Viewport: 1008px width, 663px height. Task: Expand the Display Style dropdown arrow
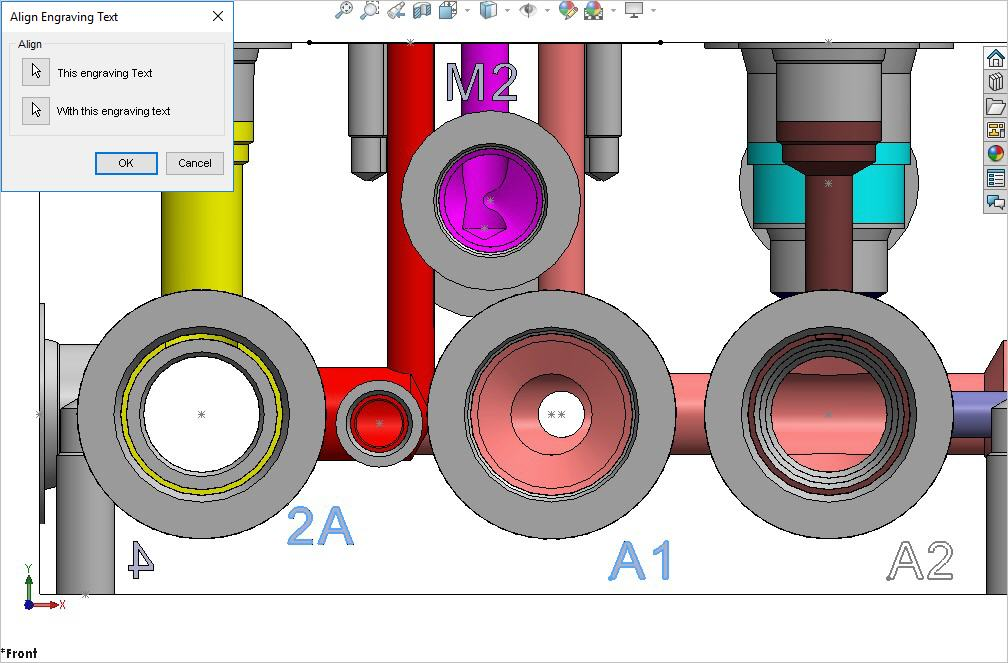click(x=507, y=11)
